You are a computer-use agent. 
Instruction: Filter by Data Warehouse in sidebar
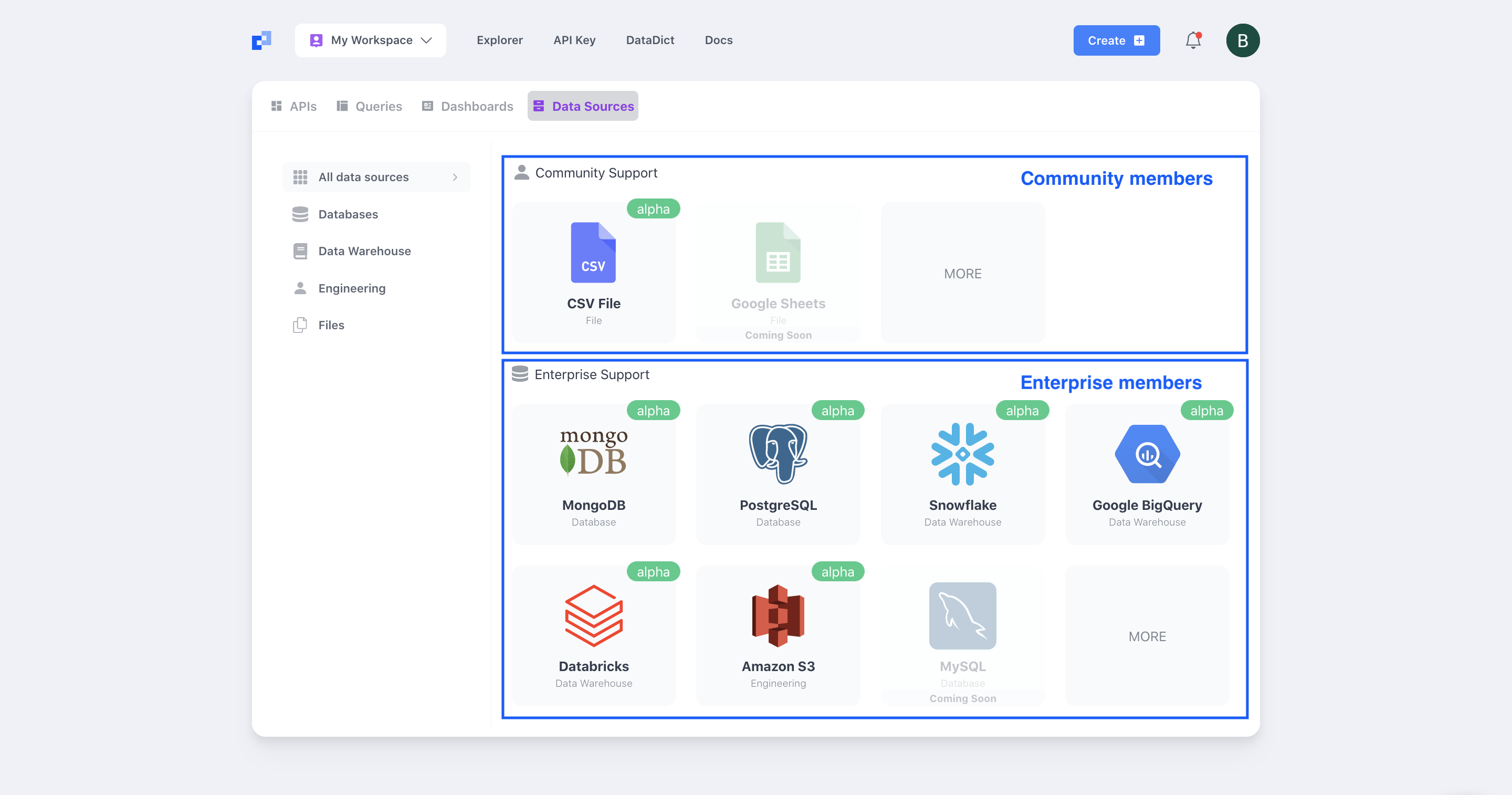point(364,250)
